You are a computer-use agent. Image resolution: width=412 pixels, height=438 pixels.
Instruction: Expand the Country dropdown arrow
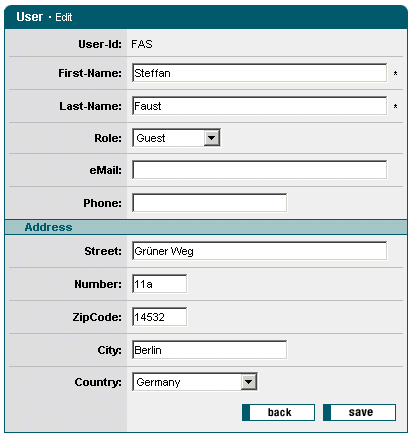click(249, 382)
